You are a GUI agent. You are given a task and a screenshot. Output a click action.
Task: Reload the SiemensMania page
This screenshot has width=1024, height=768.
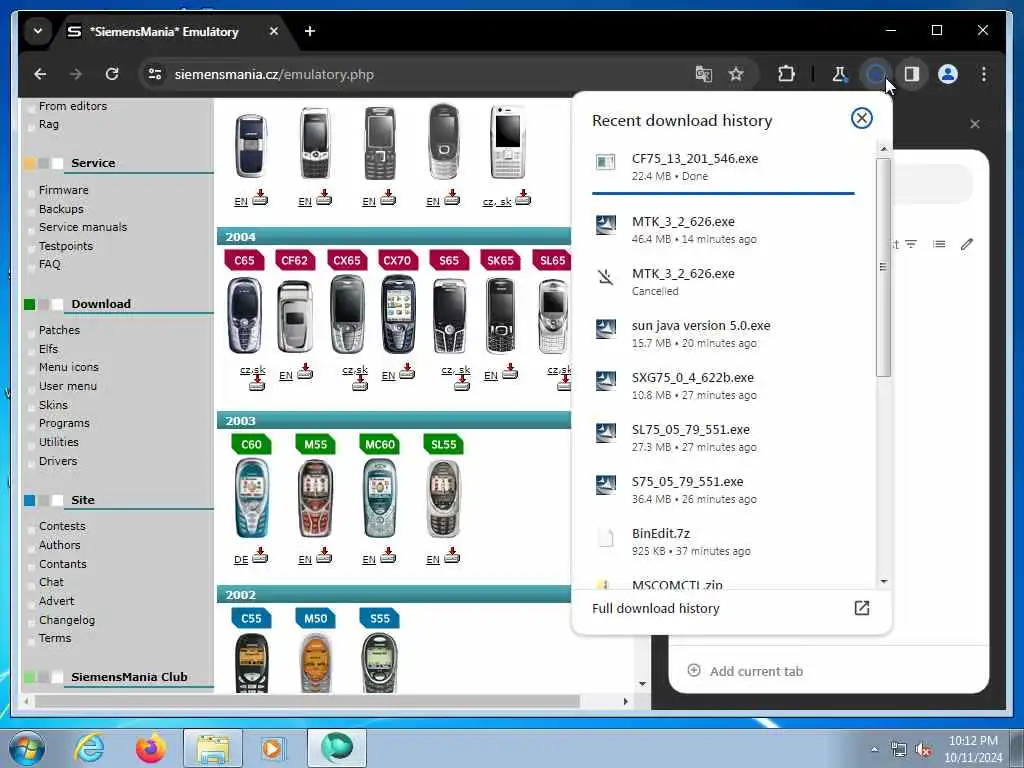[x=112, y=74]
